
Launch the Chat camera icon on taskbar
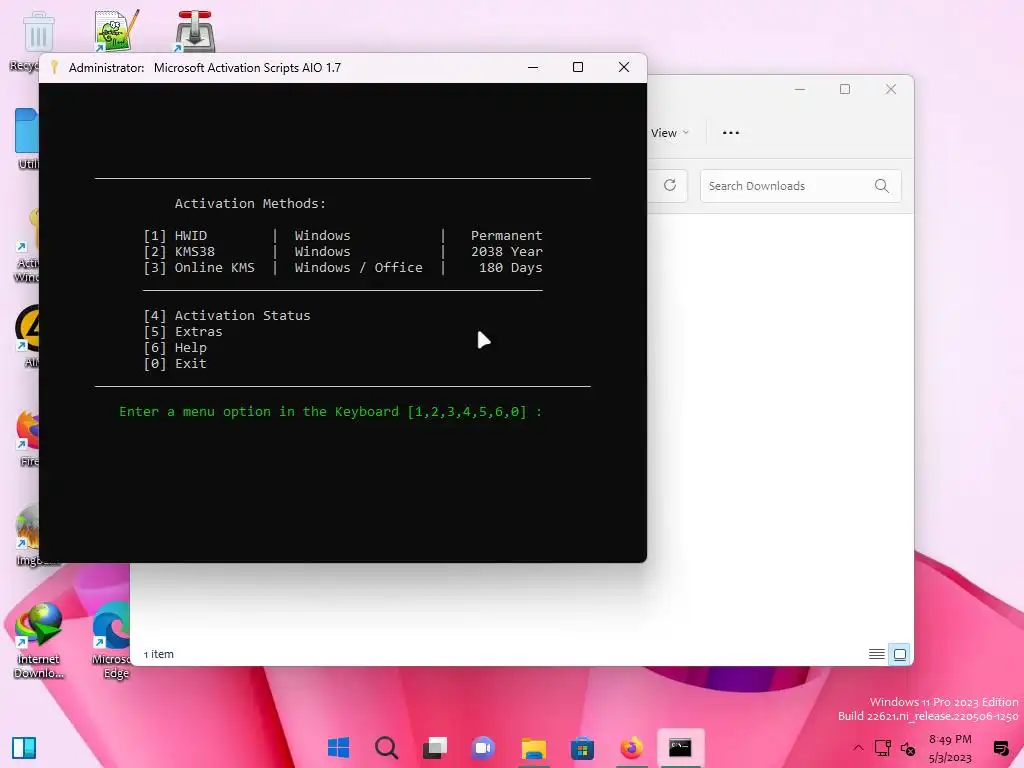pyautogui.click(x=483, y=747)
